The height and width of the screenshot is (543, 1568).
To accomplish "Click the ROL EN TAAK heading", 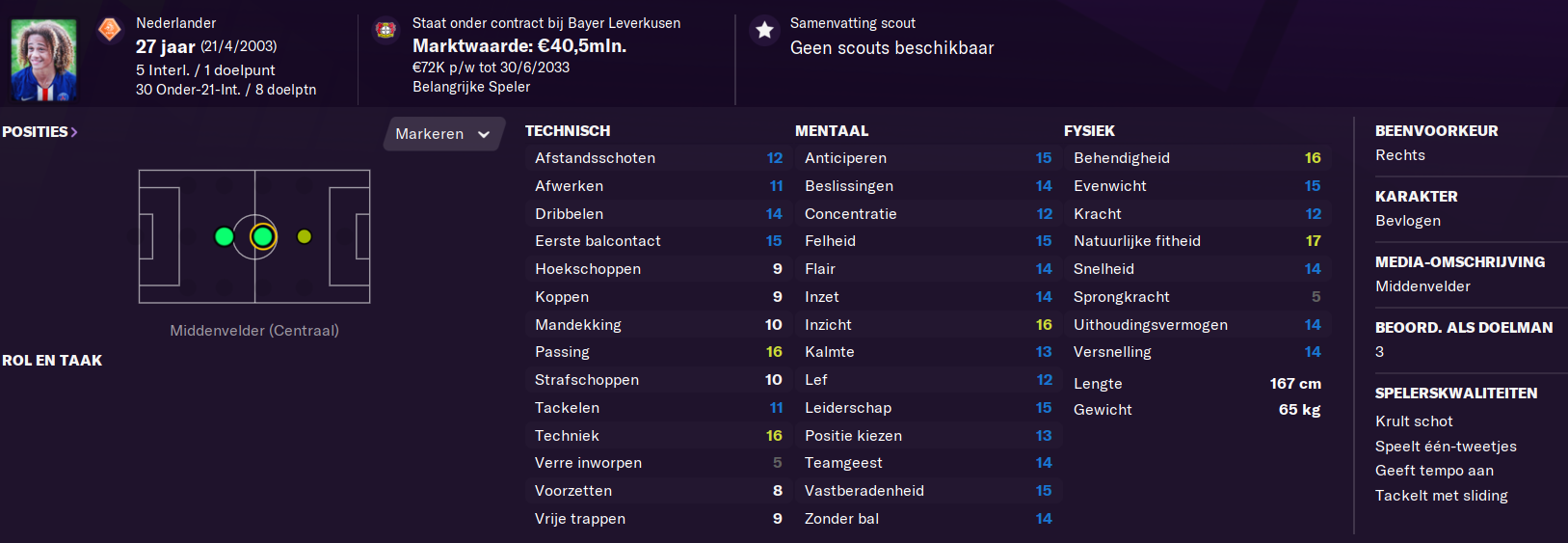I will point(52,361).
